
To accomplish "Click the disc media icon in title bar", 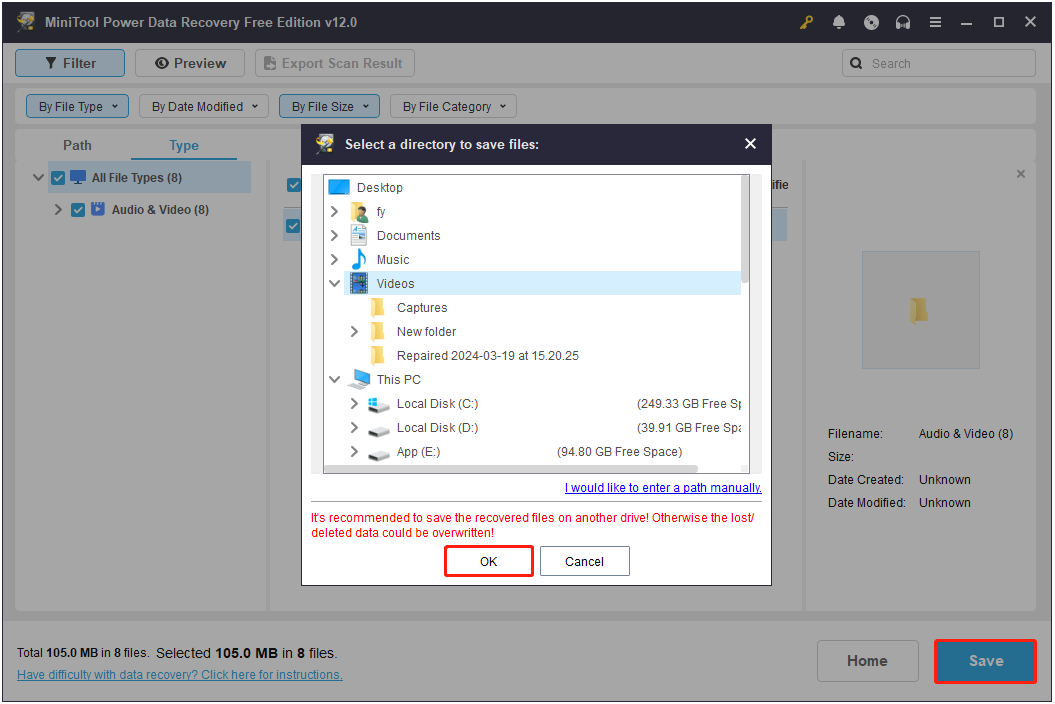I will (x=871, y=22).
